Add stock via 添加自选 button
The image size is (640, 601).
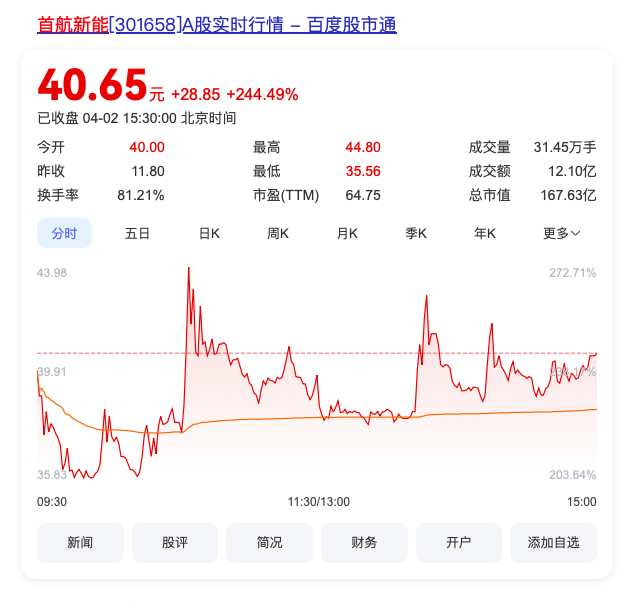coord(553,543)
